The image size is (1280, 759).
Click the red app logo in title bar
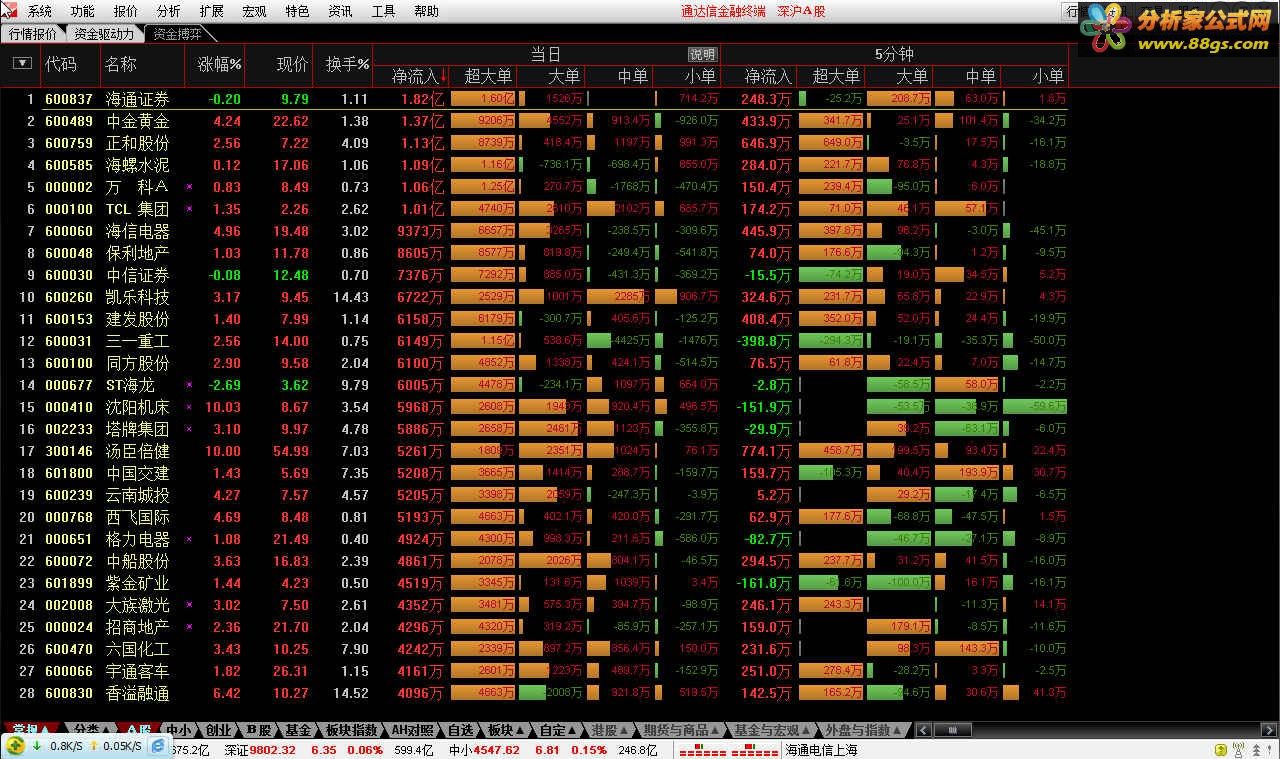[x=11, y=11]
